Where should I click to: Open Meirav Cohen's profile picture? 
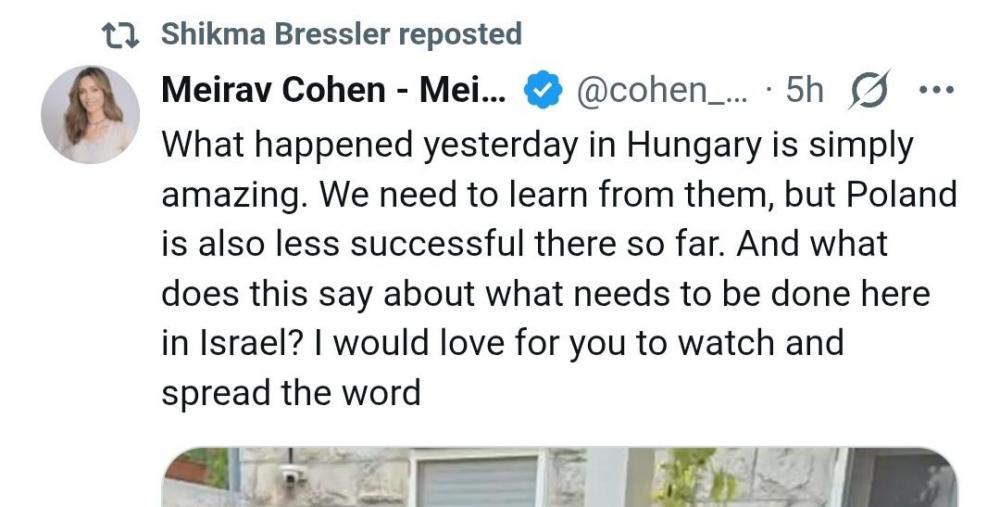90,115
